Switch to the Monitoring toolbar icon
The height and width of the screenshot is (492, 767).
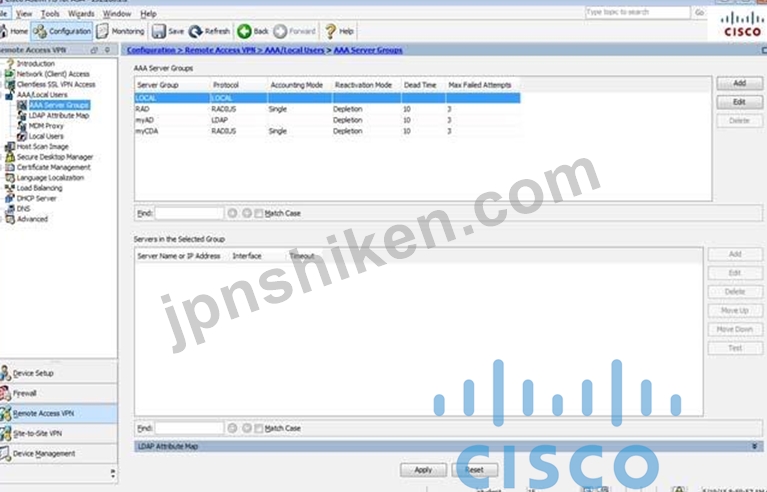click(102, 31)
